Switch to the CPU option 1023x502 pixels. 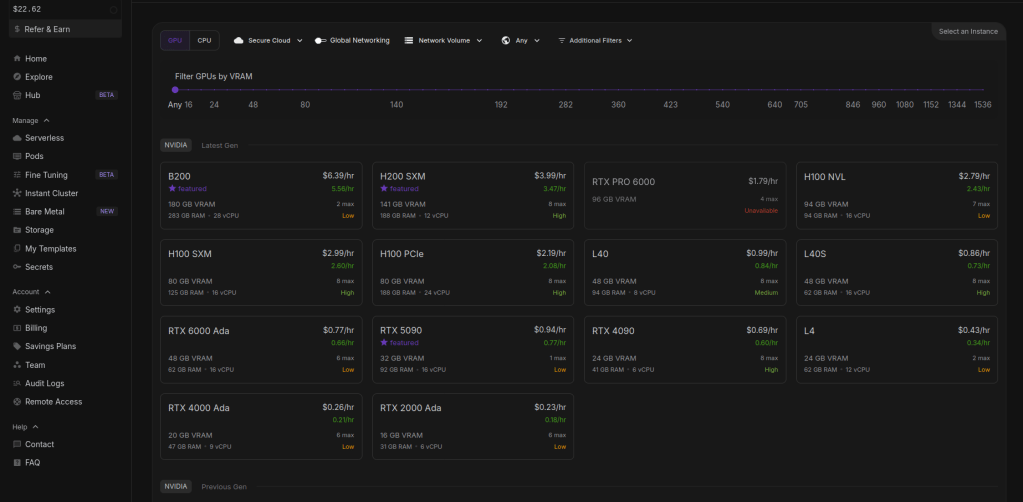coord(204,41)
